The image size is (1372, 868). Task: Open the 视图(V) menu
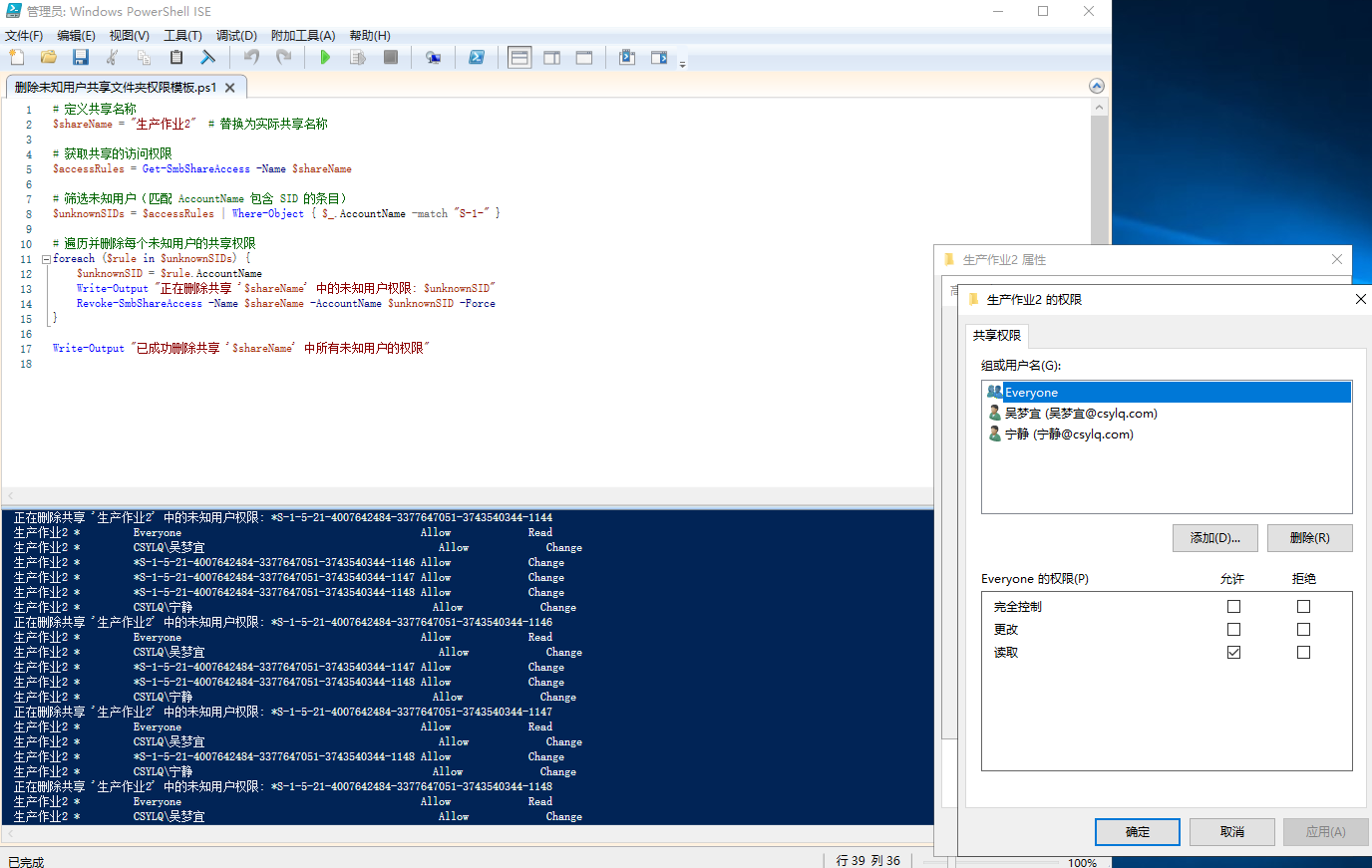(130, 35)
